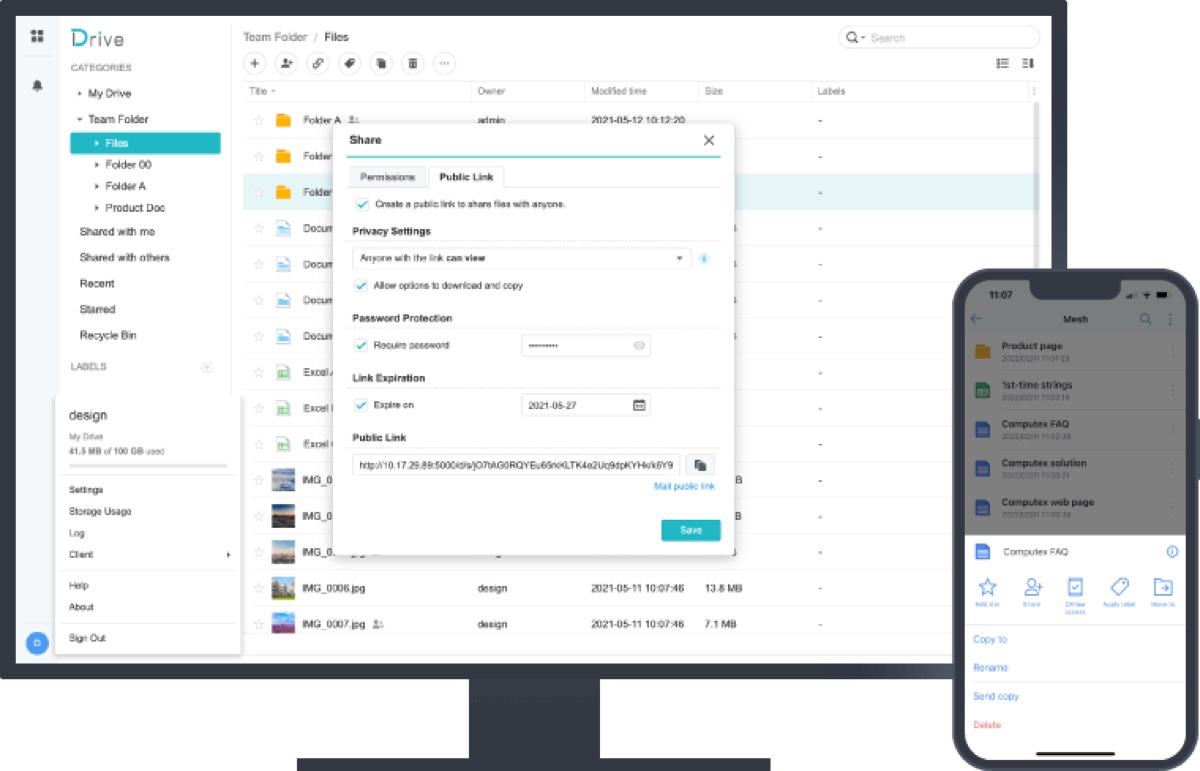Viewport: 1200px width, 771px height.
Task: Click the Save button
Action: click(x=691, y=530)
